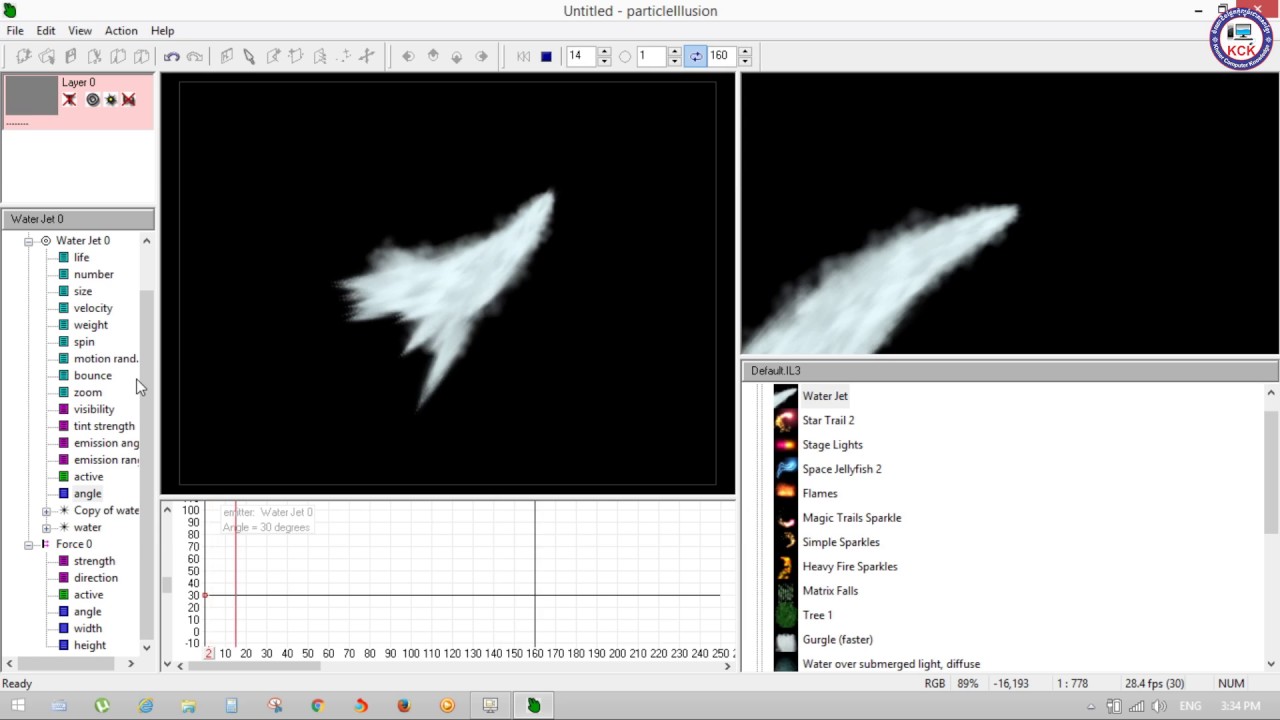
Task: Select Gurgle (faster) emitter in library
Action: [x=837, y=639]
